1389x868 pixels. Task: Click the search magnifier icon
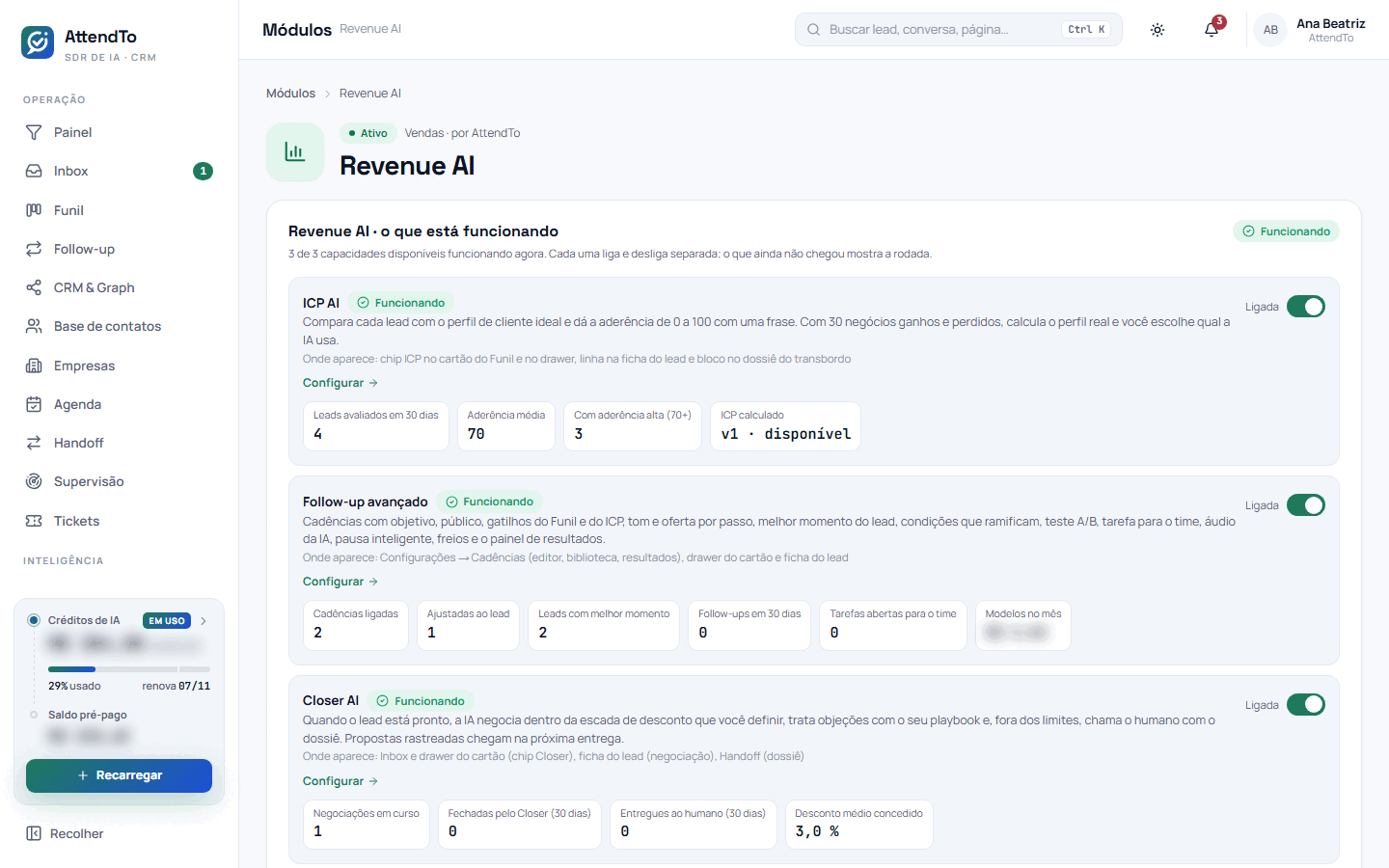(x=814, y=30)
